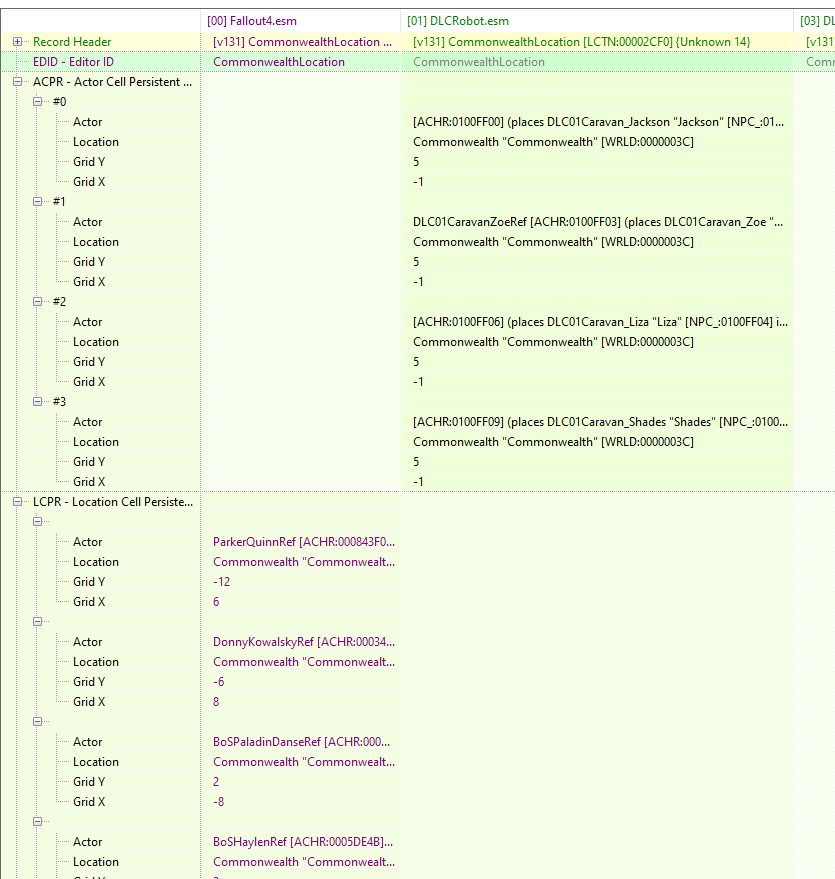Expand the Record Header row
The width and height of the screenshot is (835, 879).
[x=17, y=41]
